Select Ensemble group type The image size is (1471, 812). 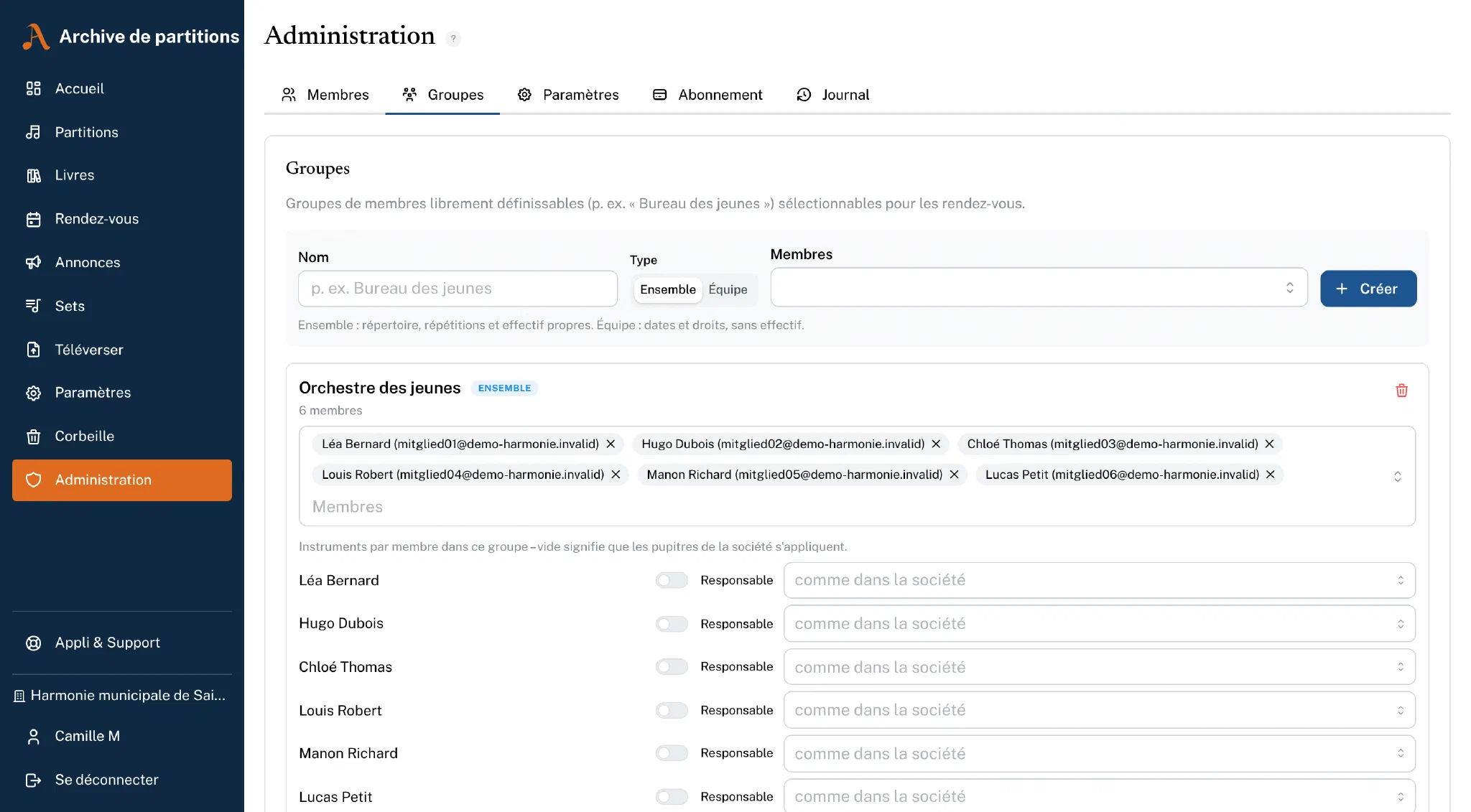click(x=668, y=289)
